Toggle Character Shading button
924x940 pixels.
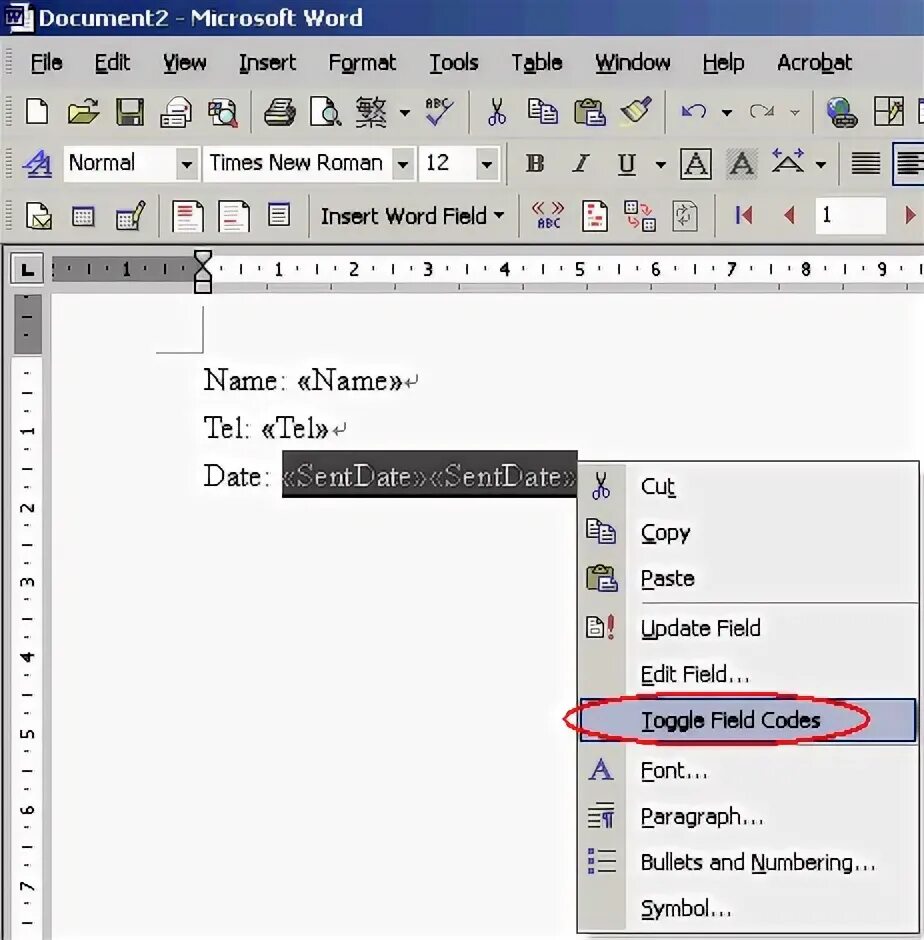click(742, 164)
